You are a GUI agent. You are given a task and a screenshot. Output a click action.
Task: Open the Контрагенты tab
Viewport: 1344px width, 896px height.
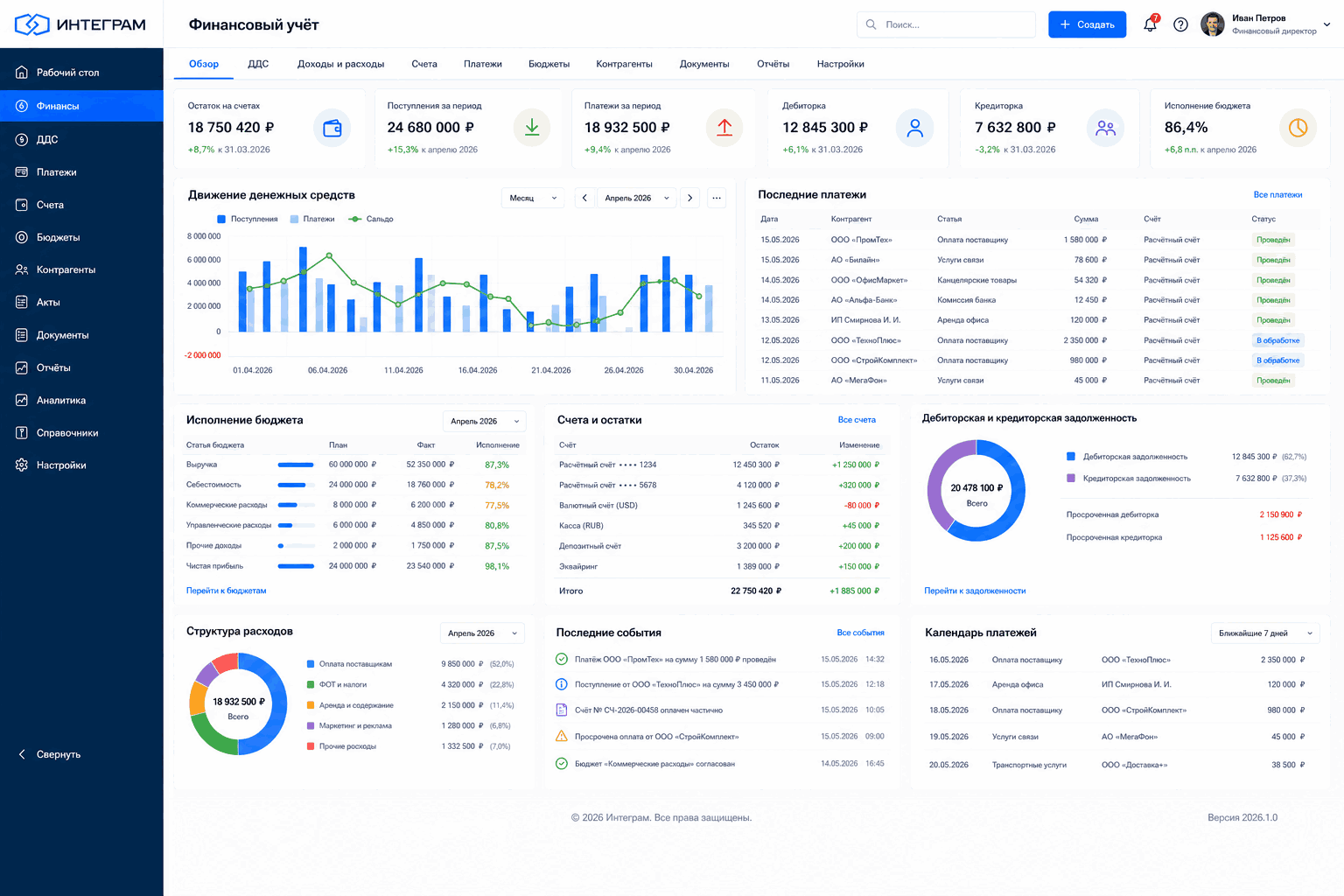(624, 64)
